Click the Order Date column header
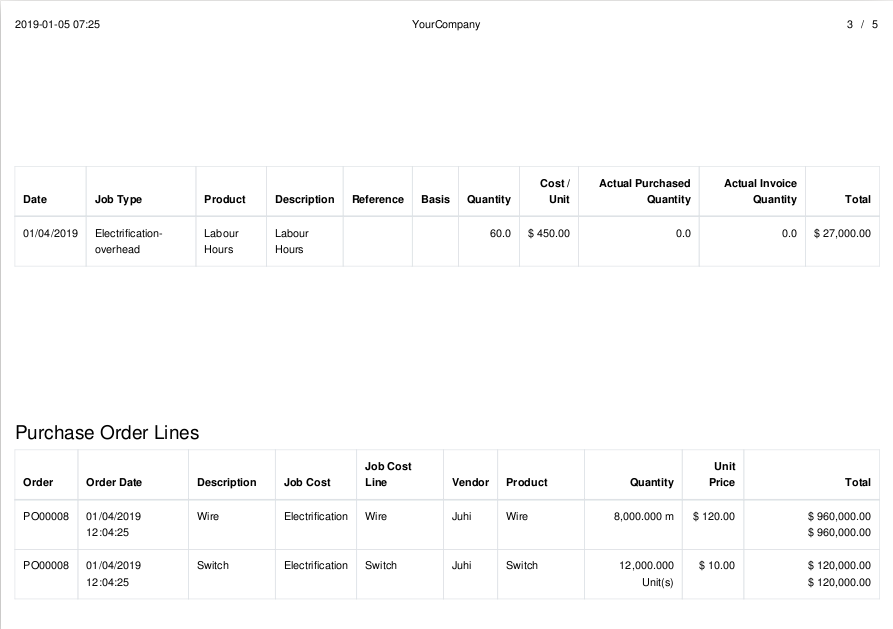The height and width of the screenshot is (629, 893). pos(113,482)
